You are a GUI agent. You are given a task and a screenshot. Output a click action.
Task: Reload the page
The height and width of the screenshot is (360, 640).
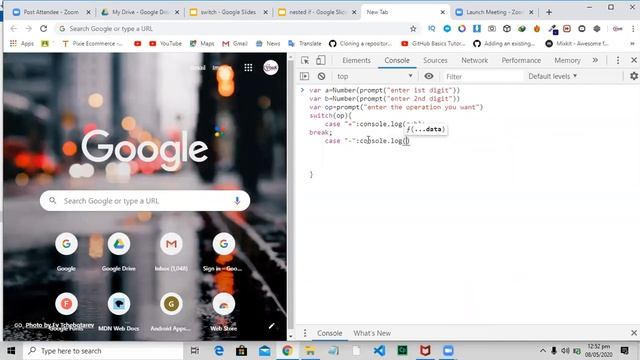[x=44, y=29]
